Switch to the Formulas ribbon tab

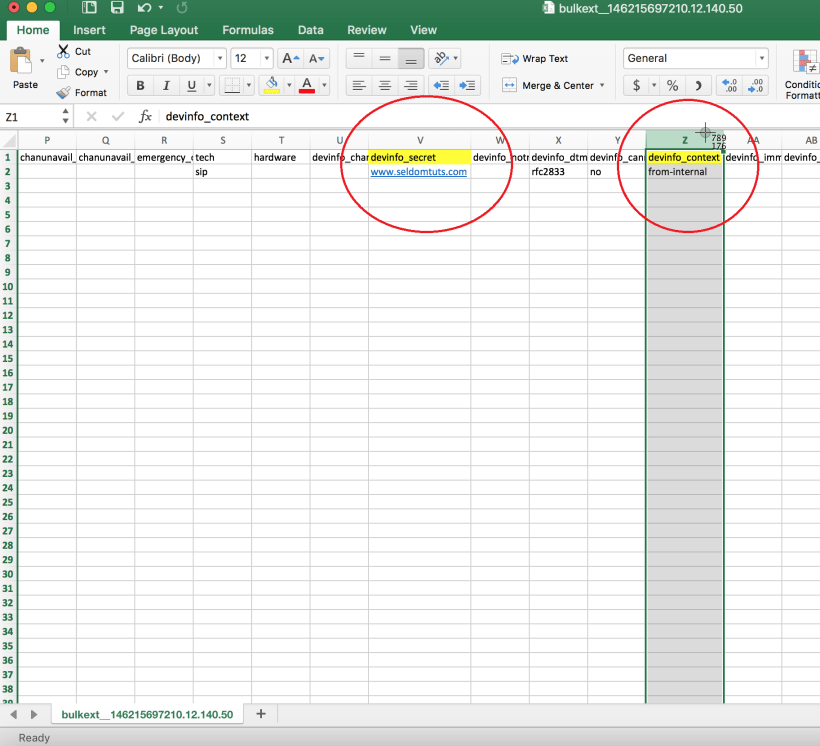tap(248, 30)
